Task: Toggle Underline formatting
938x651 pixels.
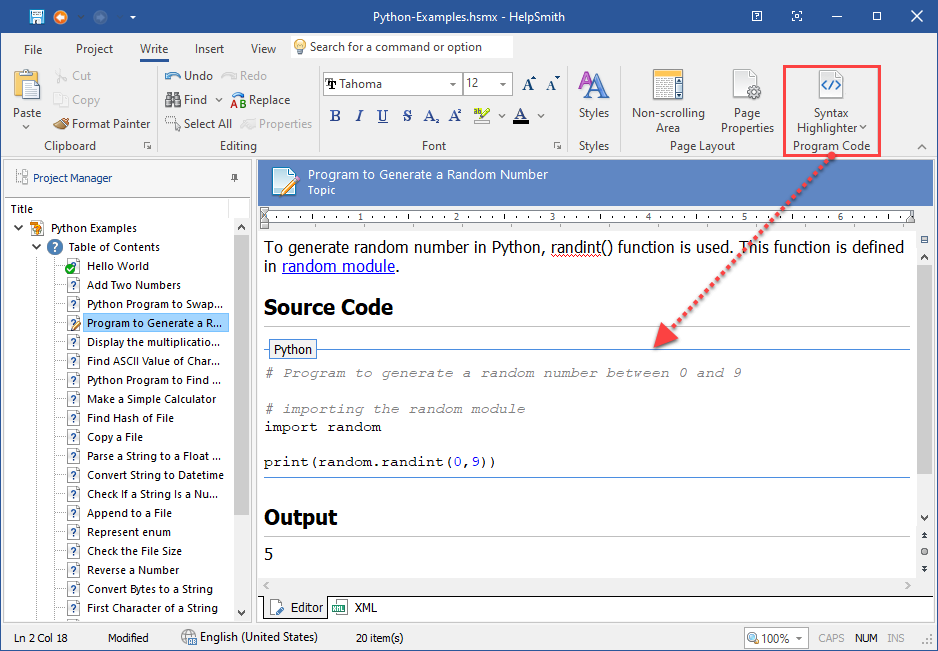Action: coord(383,115)
